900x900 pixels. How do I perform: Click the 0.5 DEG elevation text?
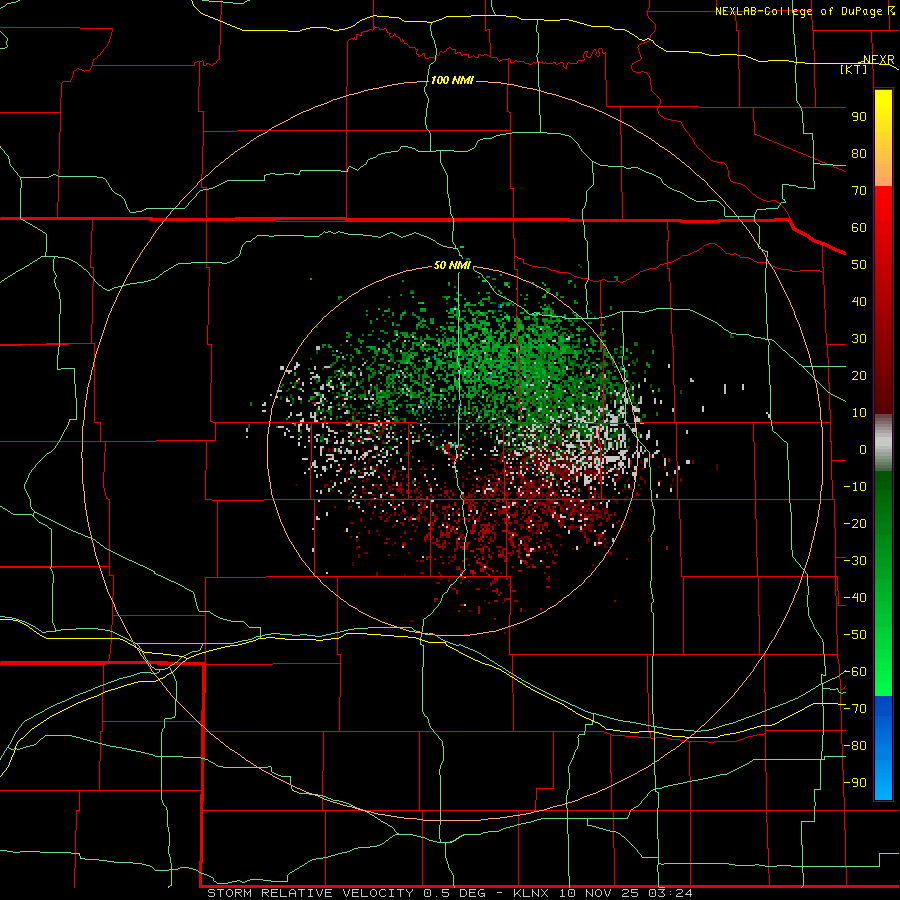pyautogui.click(x=455, y=893)
